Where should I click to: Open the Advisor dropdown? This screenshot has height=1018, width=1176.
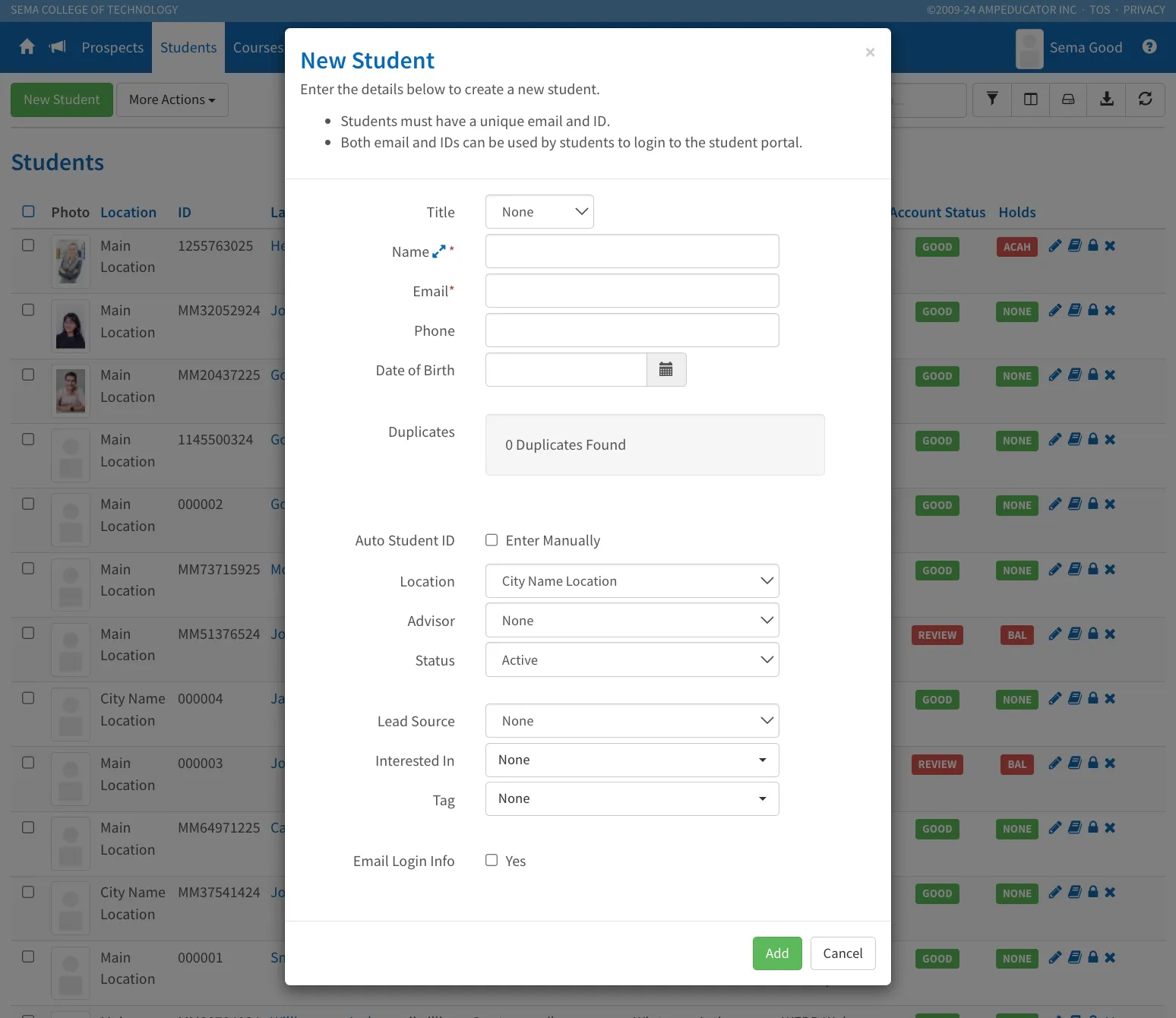(632, 621)
